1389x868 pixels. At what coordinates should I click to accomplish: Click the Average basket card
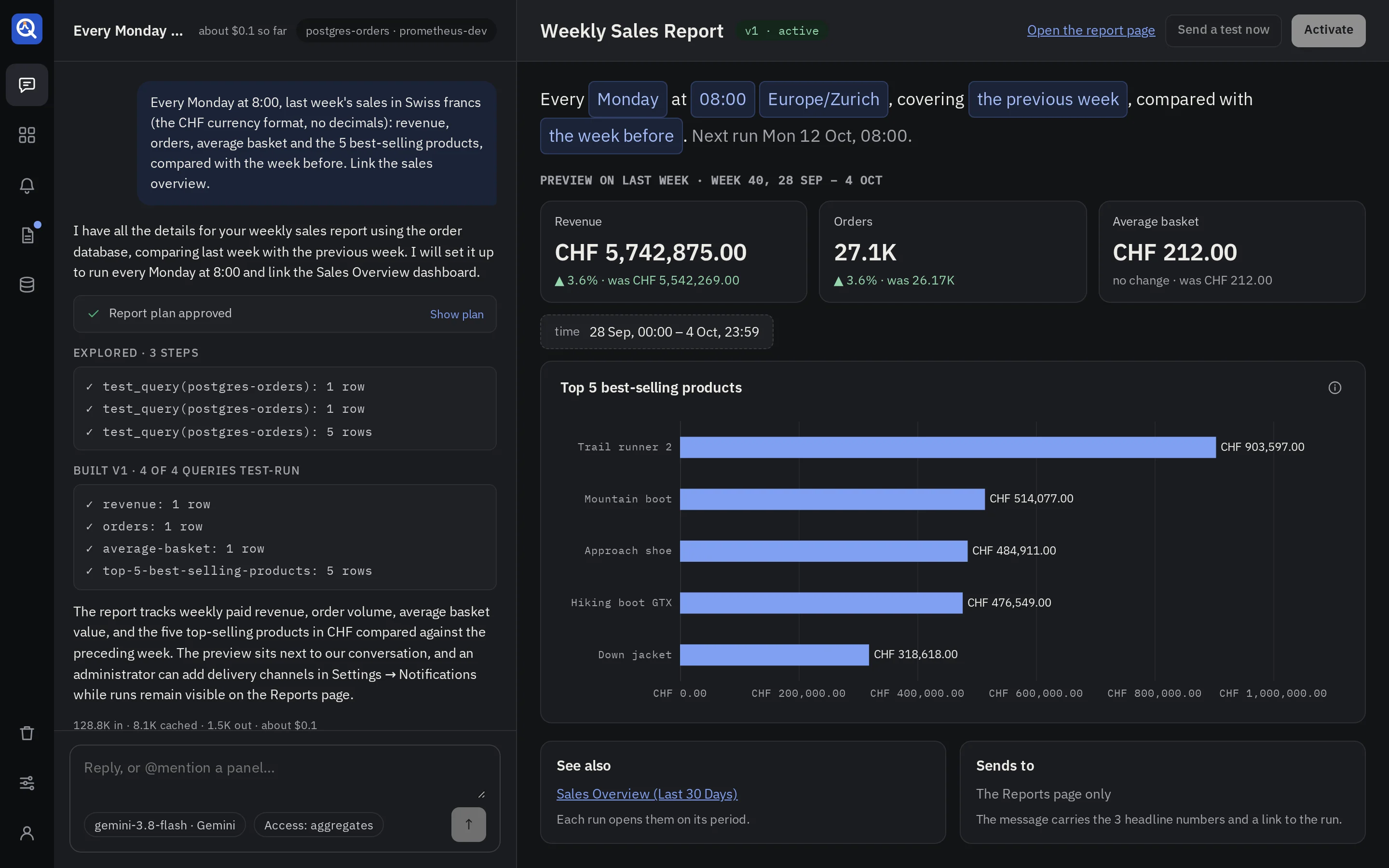(x=1232, y=251)
